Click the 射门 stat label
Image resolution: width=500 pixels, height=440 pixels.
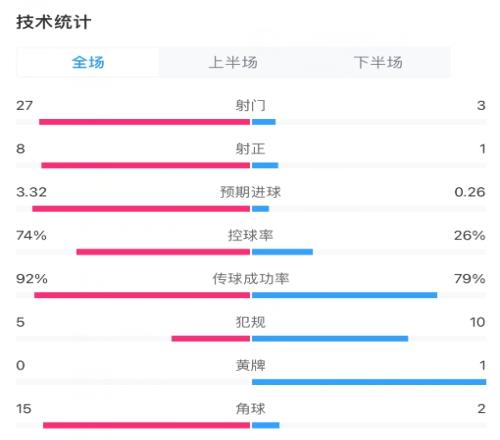pos(250,105)
